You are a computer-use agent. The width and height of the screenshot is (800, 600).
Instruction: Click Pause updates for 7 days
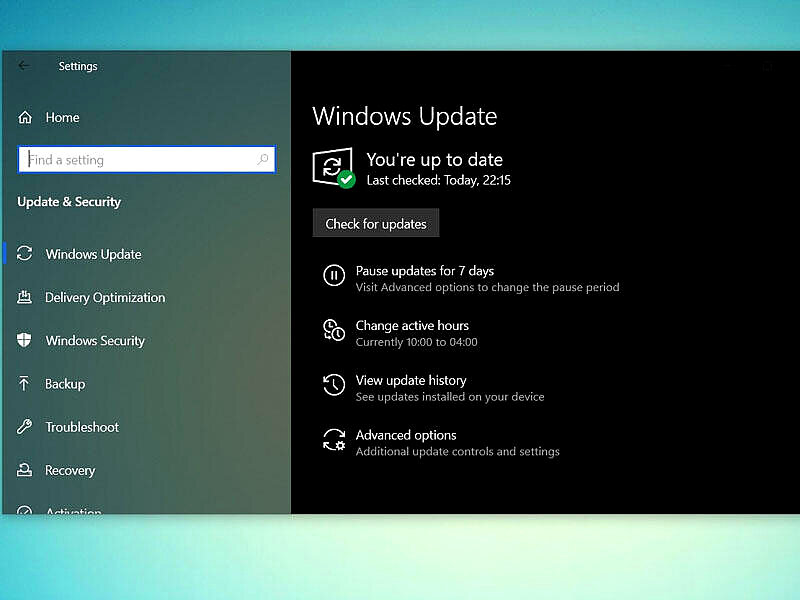(425, 271)
